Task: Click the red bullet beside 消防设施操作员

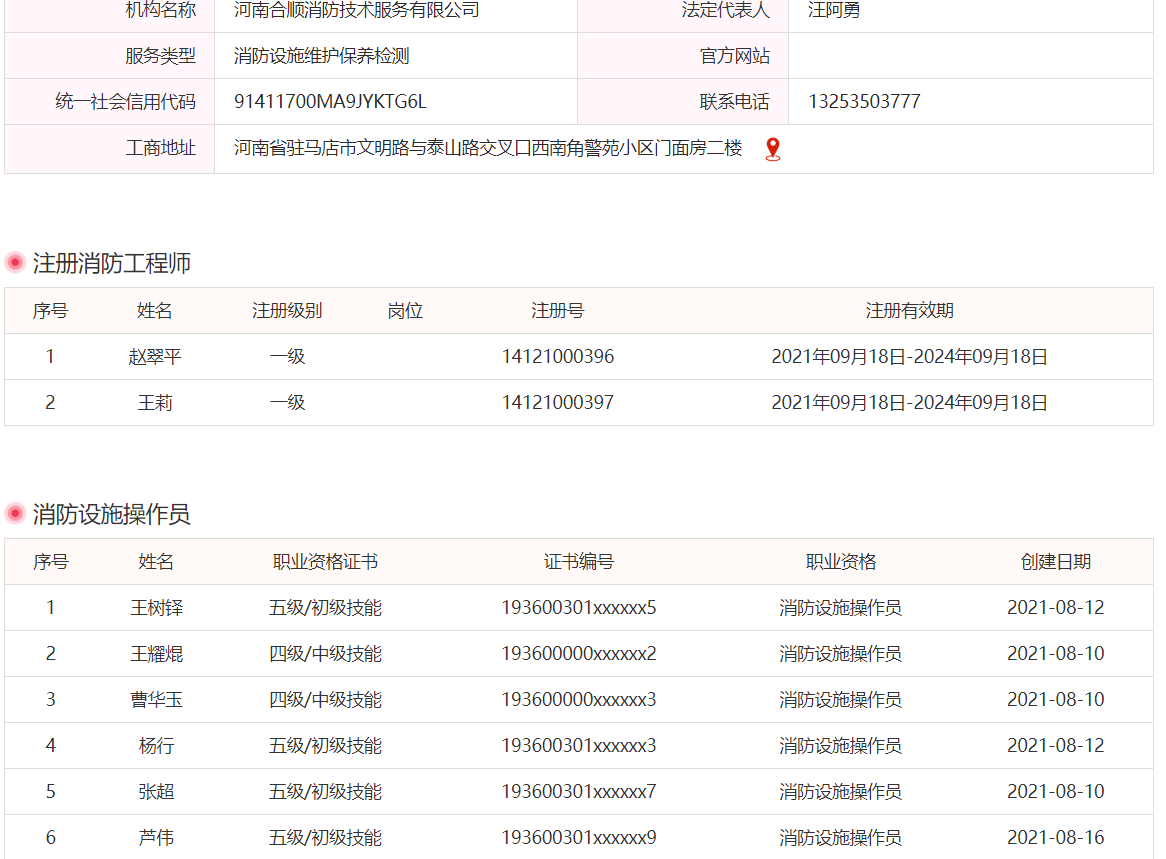Action: coord(15,514)
